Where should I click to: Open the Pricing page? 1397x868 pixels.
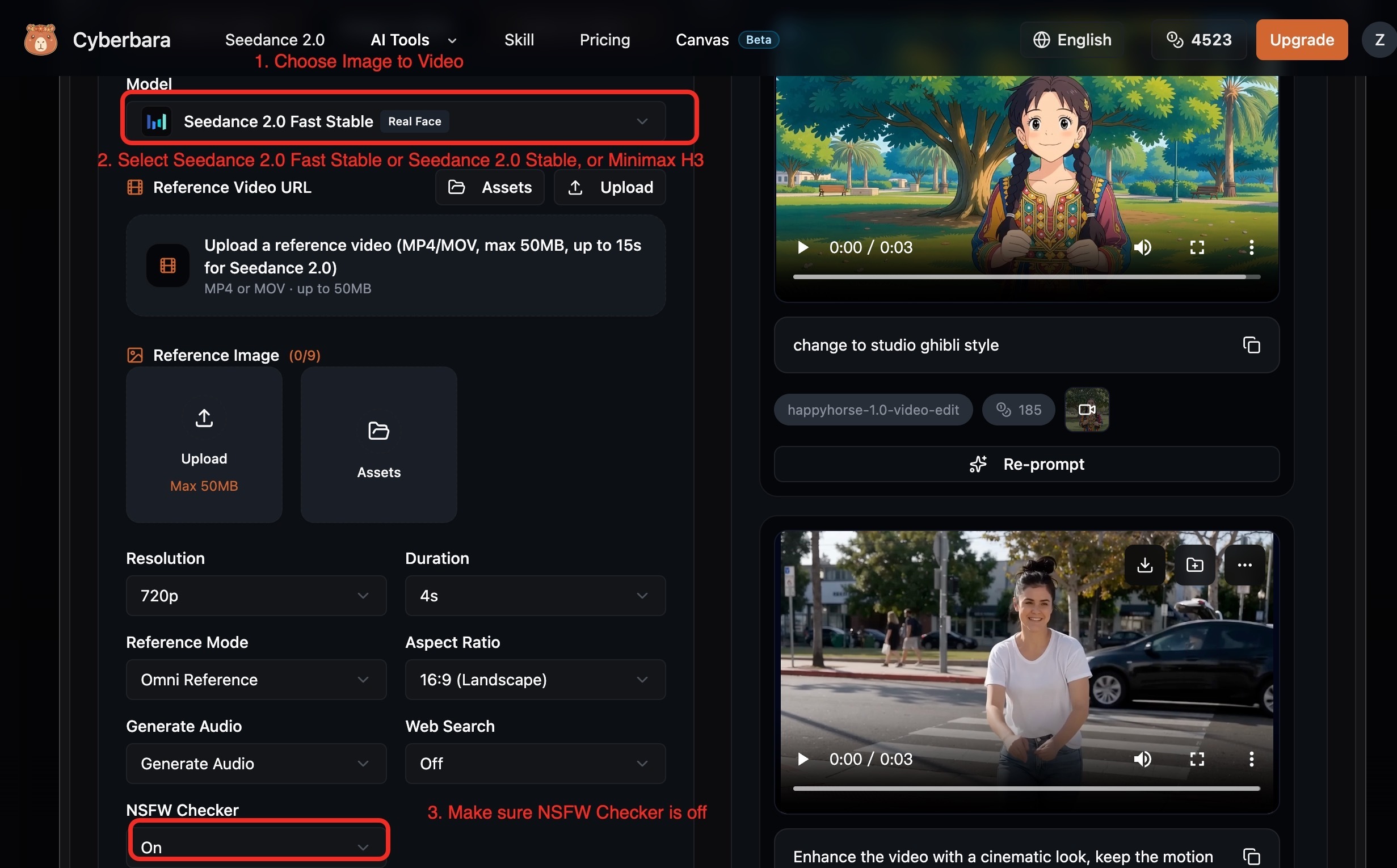[605, 40]
